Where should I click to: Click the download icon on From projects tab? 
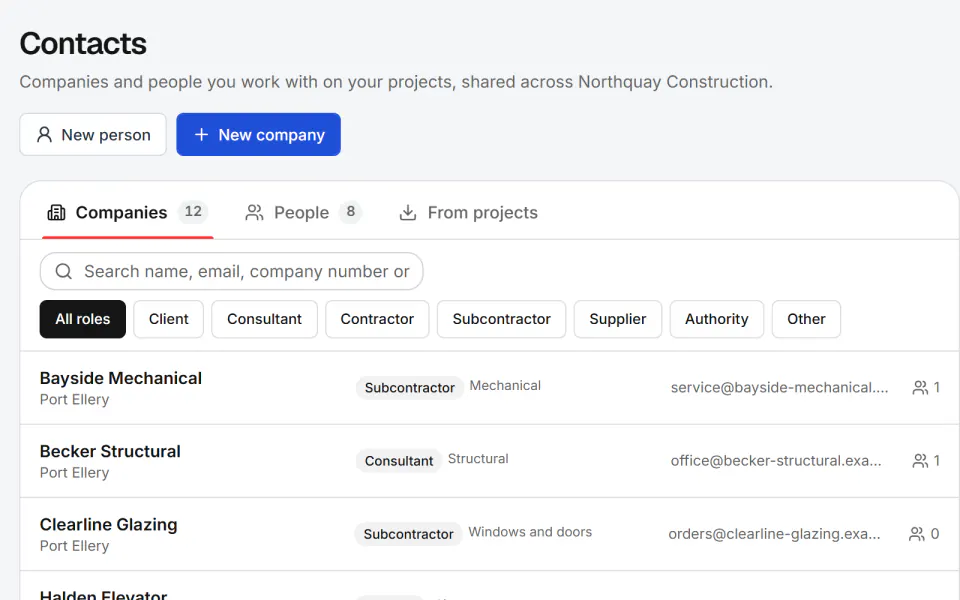pyautogui.click(x=408, y=212)
